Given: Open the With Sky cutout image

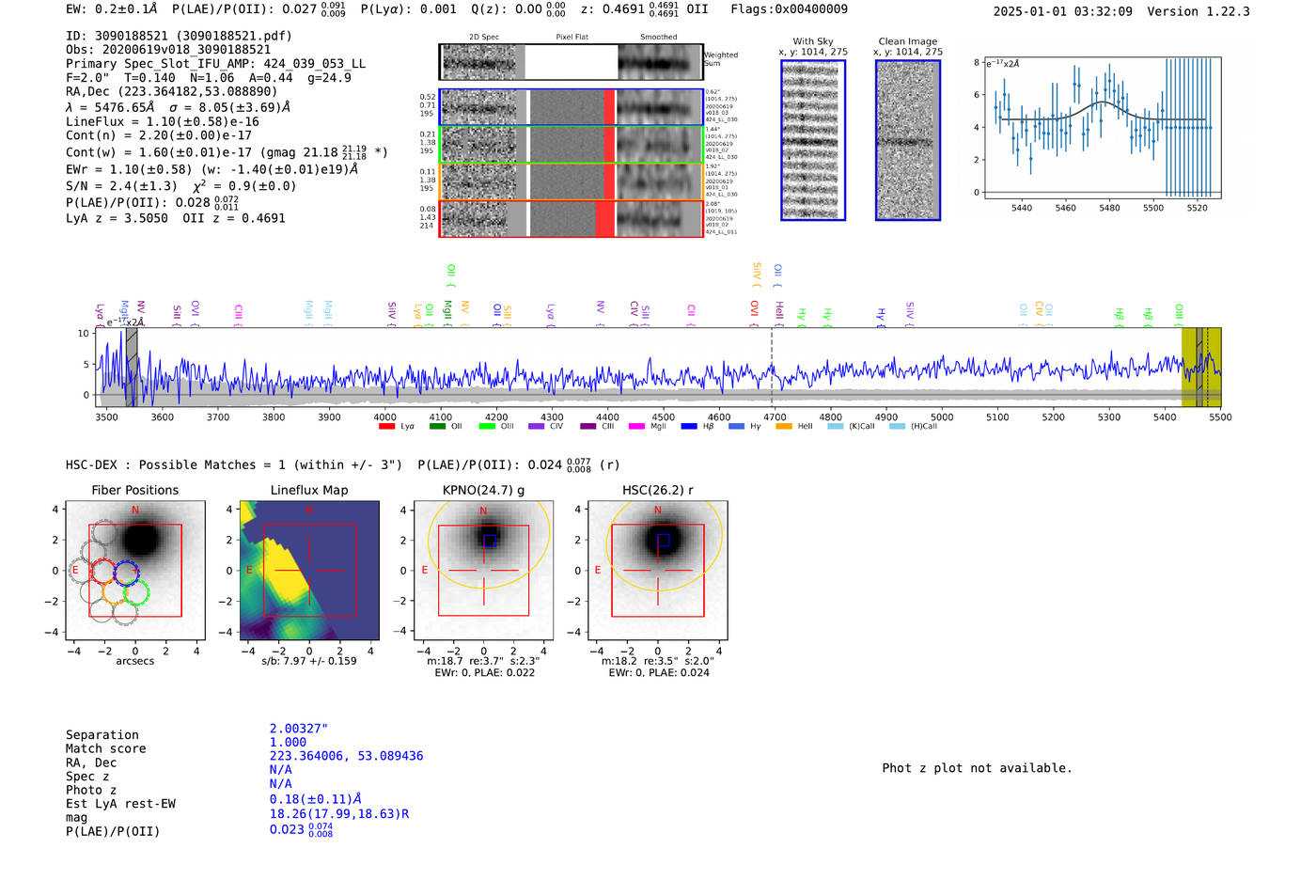Looking at the screenshot, I should coord(813,141).
